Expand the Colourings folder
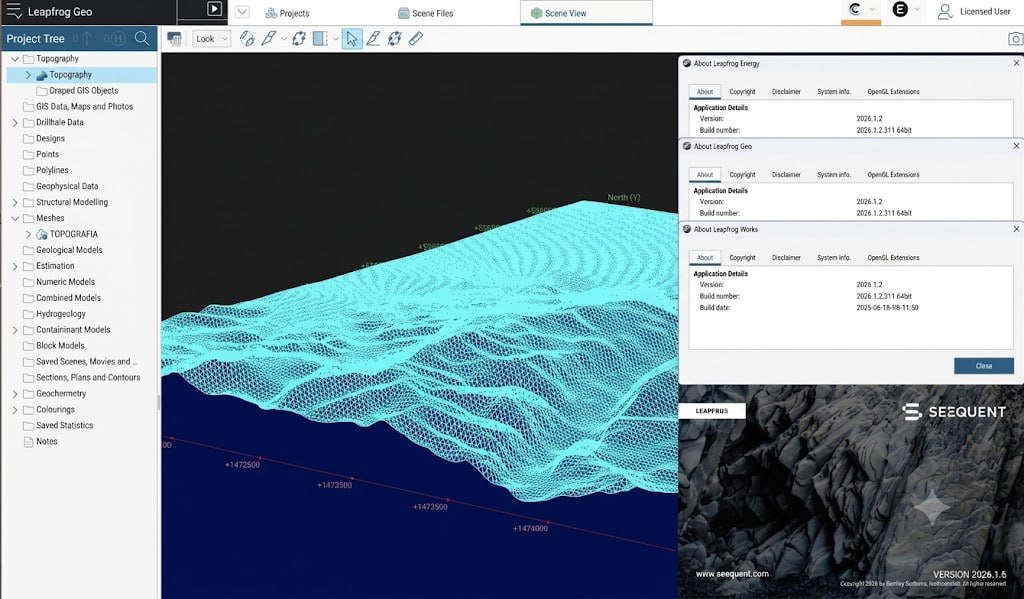 (x=15, y=410)
